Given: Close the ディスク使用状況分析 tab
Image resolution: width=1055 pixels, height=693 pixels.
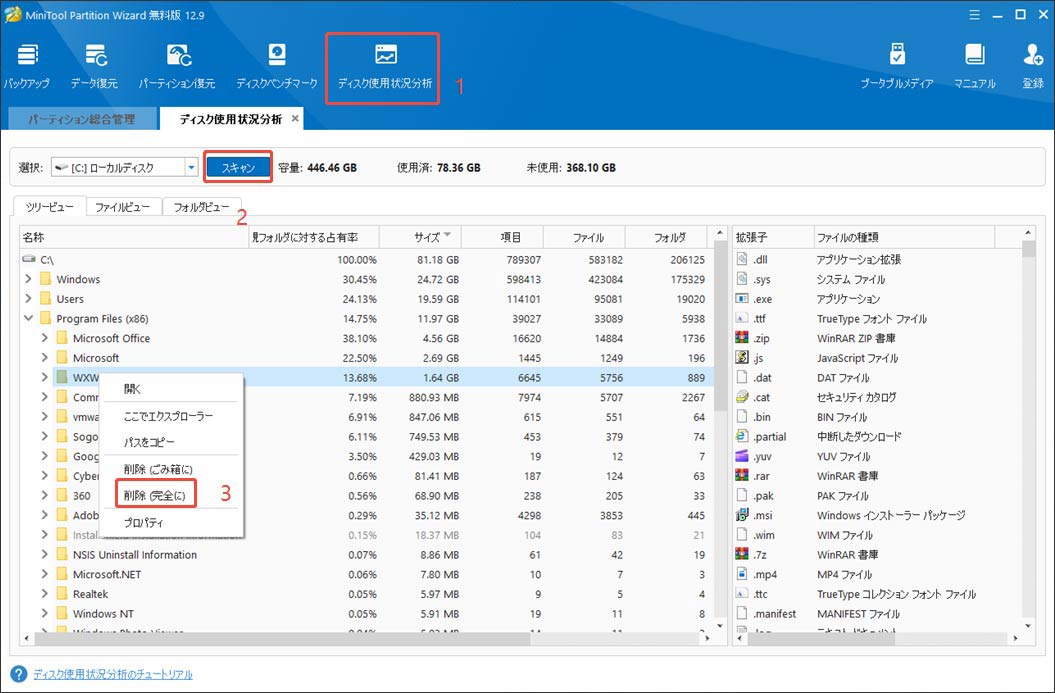Looking at the screenshot, I should pyautogui.click(x=295, y=118).
